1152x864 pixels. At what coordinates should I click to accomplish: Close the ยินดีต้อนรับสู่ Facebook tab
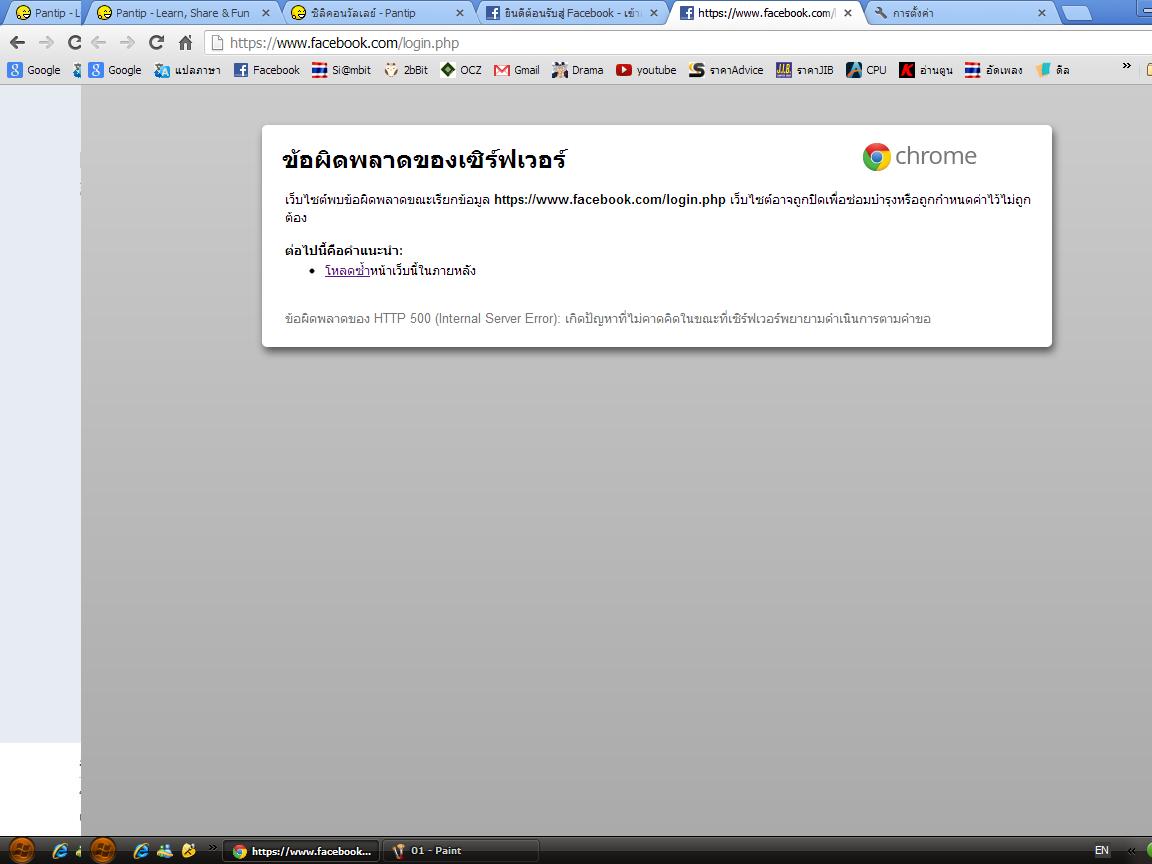(654, 13)
